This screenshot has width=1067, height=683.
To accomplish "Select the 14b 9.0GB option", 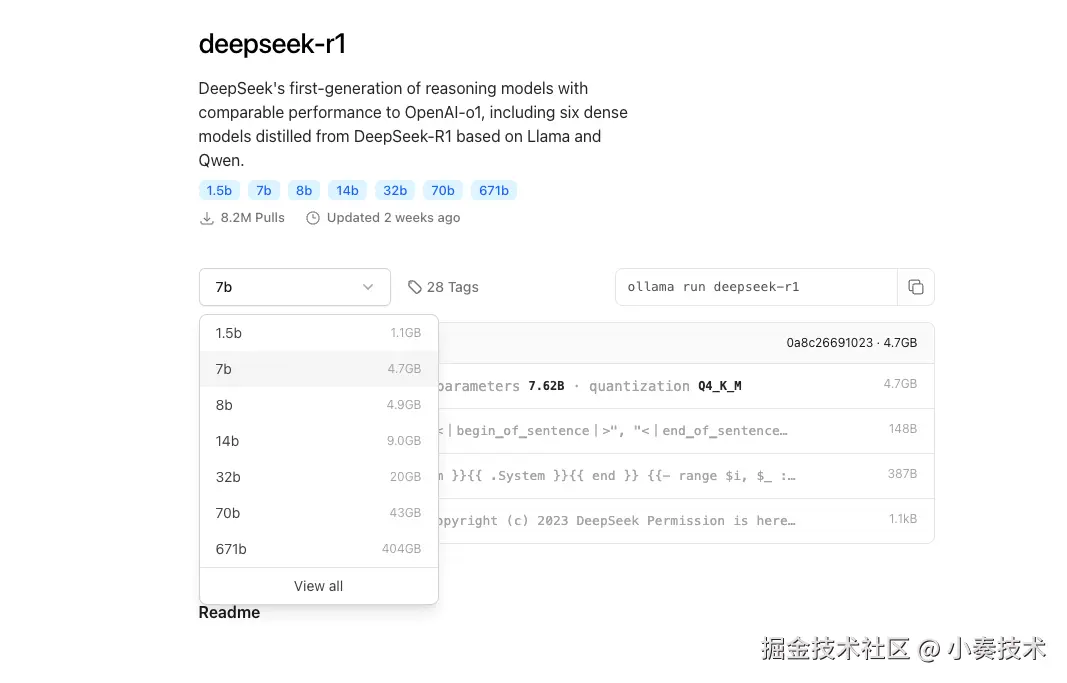I will (x=318, y=441).
